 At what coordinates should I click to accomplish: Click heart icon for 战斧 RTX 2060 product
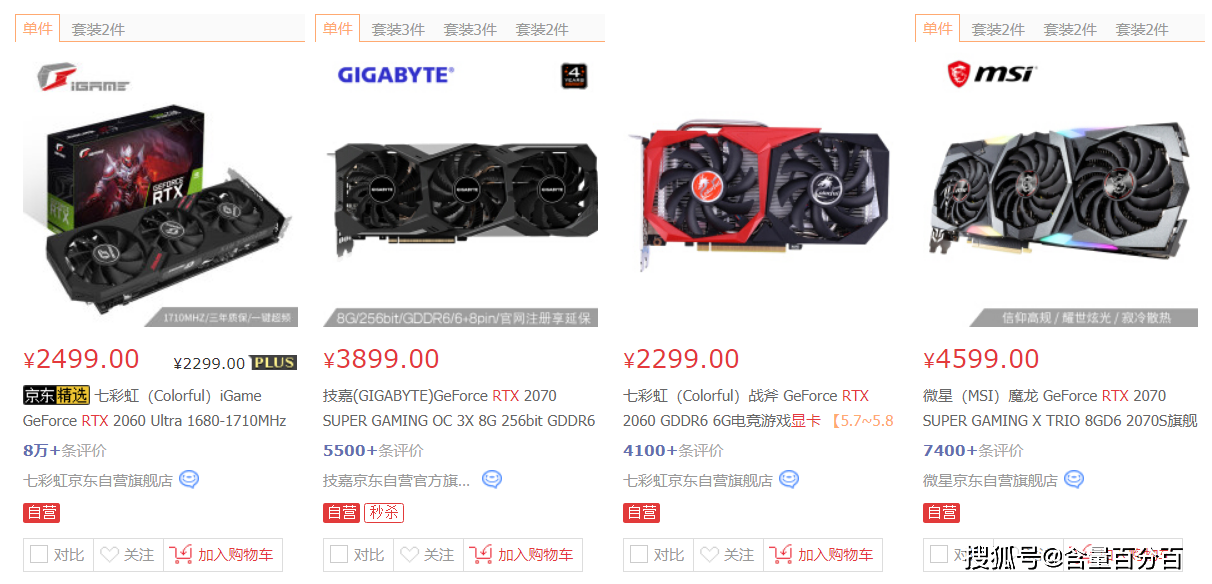pos(709,554)
